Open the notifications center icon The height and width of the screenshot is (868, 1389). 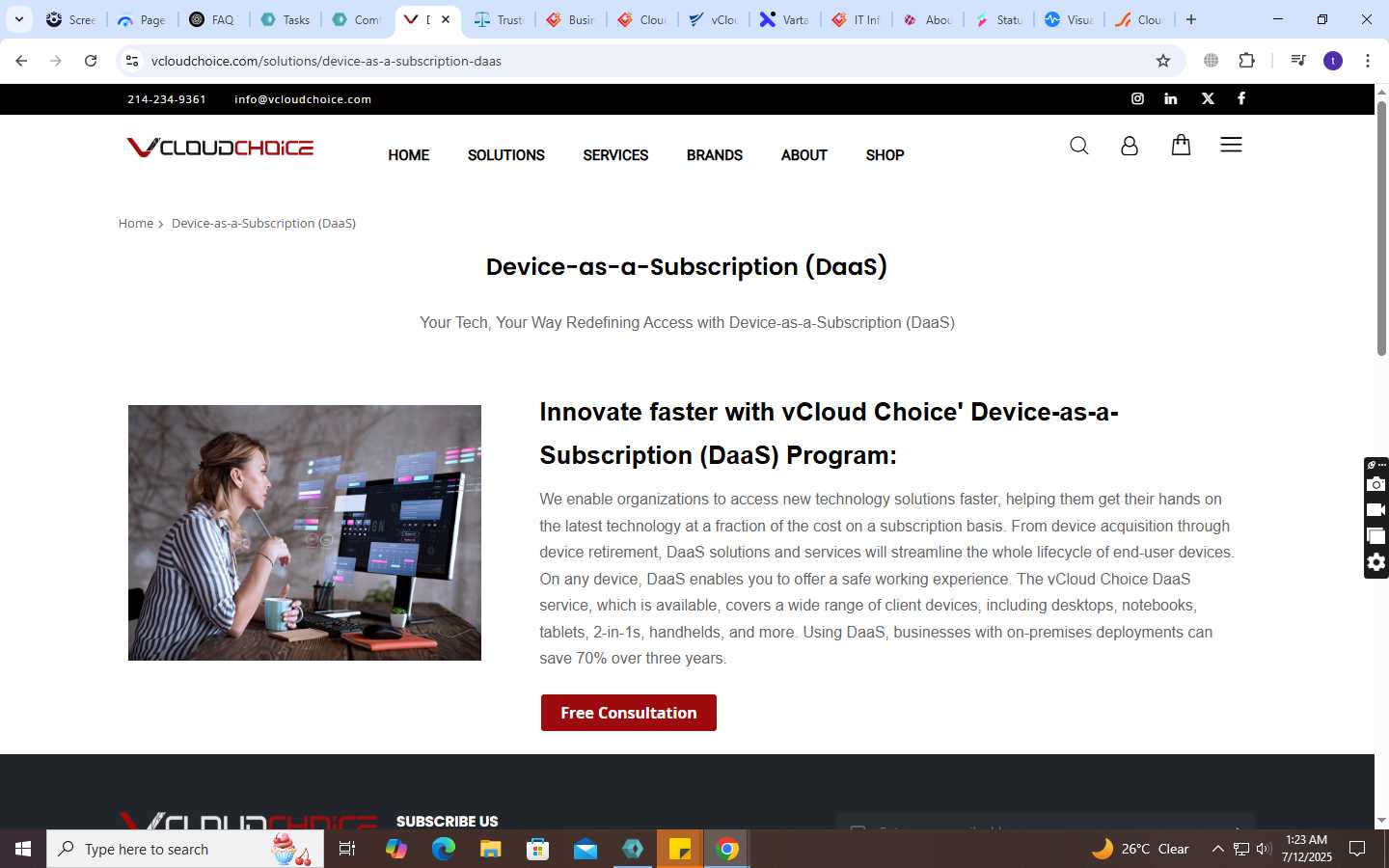tap(1357, 849)
